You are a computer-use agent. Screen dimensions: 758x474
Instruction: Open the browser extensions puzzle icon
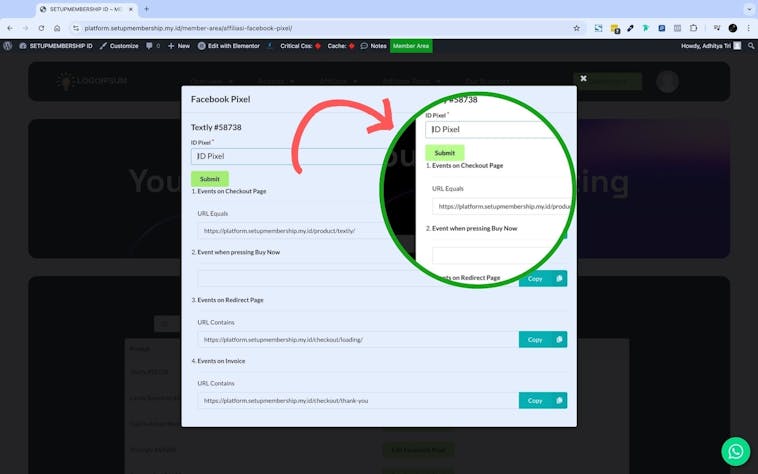pos(693,28)
